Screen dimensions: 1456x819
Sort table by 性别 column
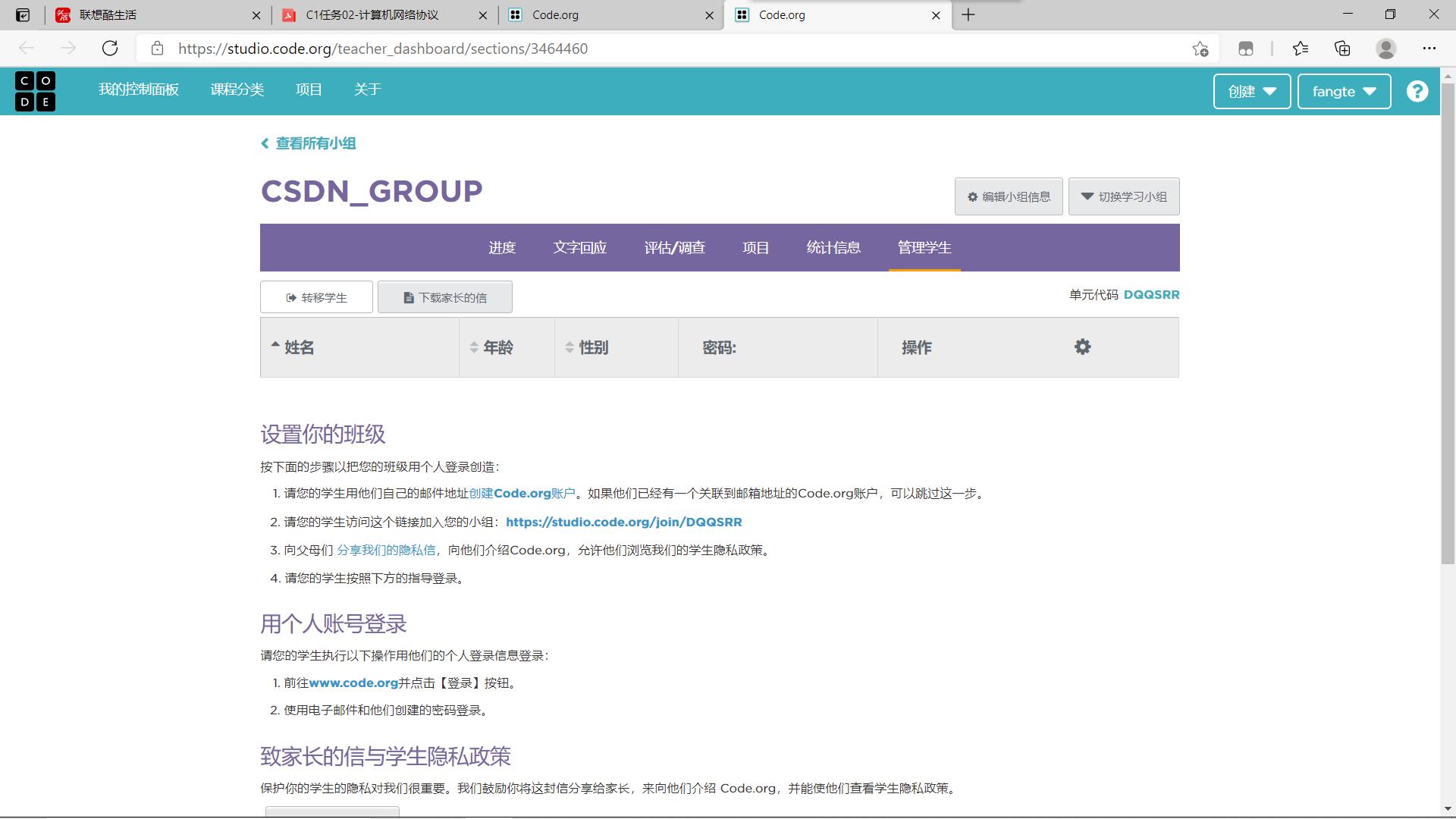pos(616,347)
